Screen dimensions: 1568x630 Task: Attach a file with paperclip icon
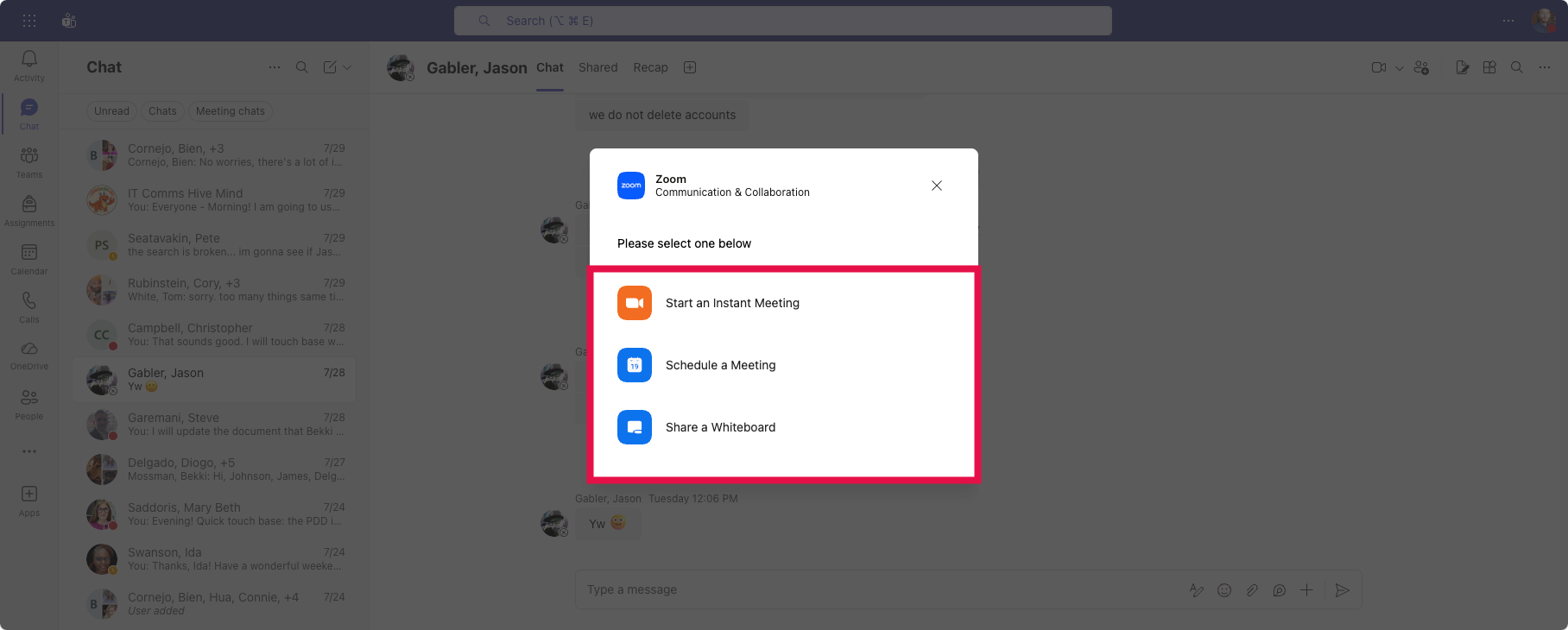(1252, 590)
